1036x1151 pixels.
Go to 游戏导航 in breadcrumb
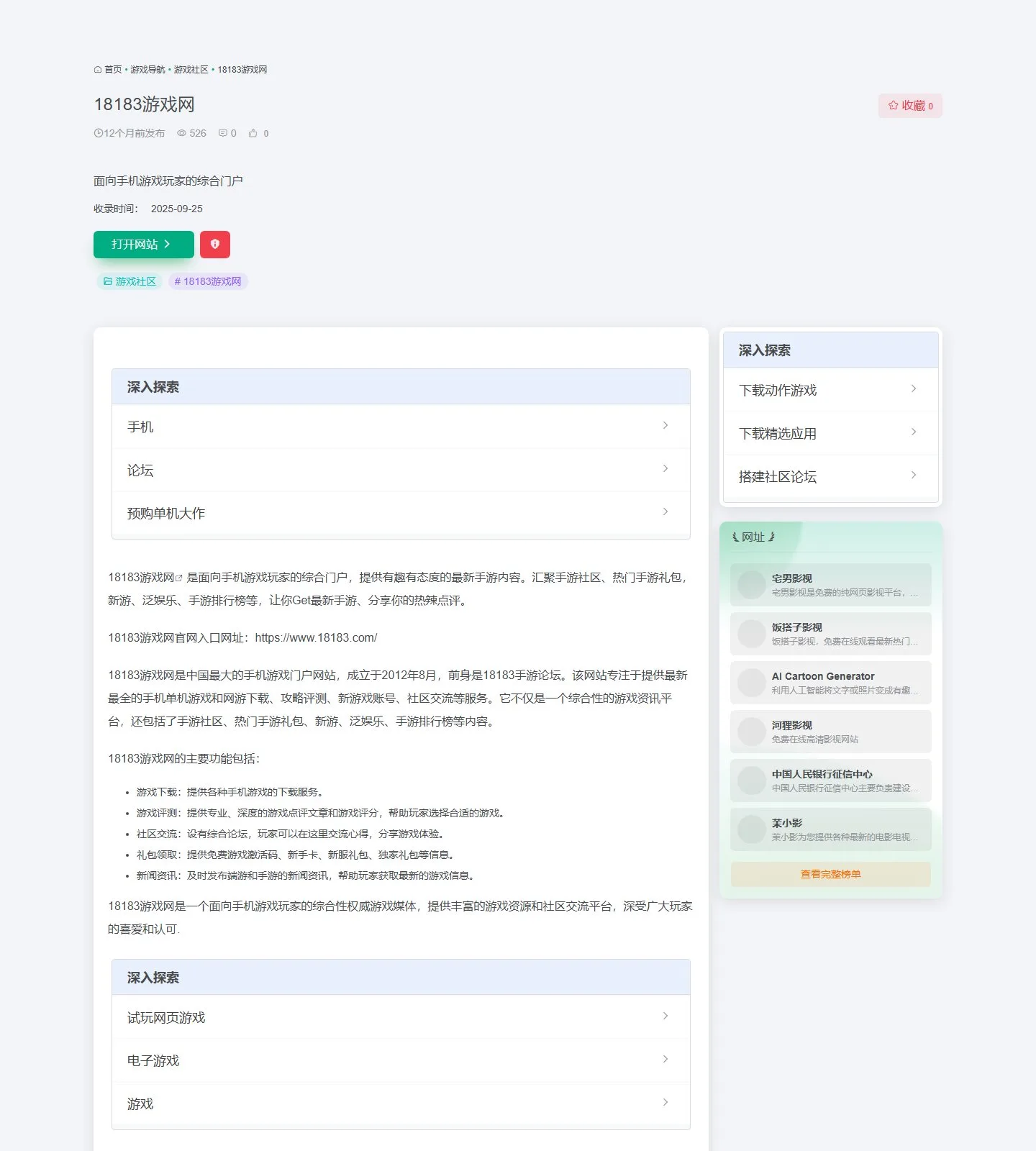[147, 70]
